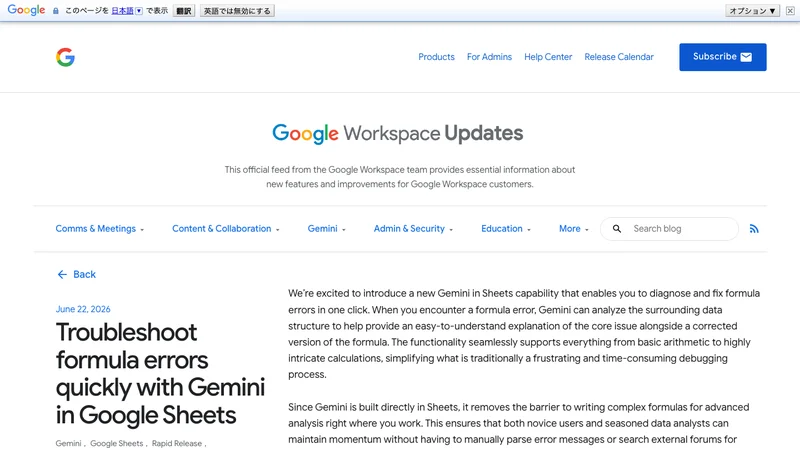Click the 翻訳 translate button
800x450 pixels.
coord(184,11)
